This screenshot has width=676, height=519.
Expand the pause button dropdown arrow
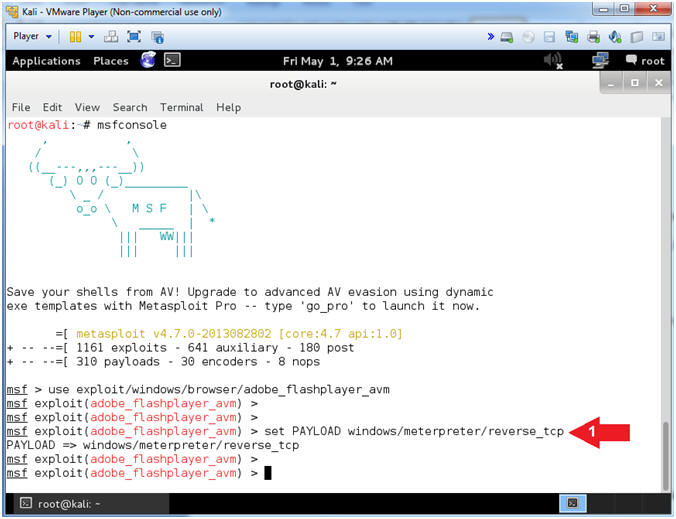click(91, 37)
